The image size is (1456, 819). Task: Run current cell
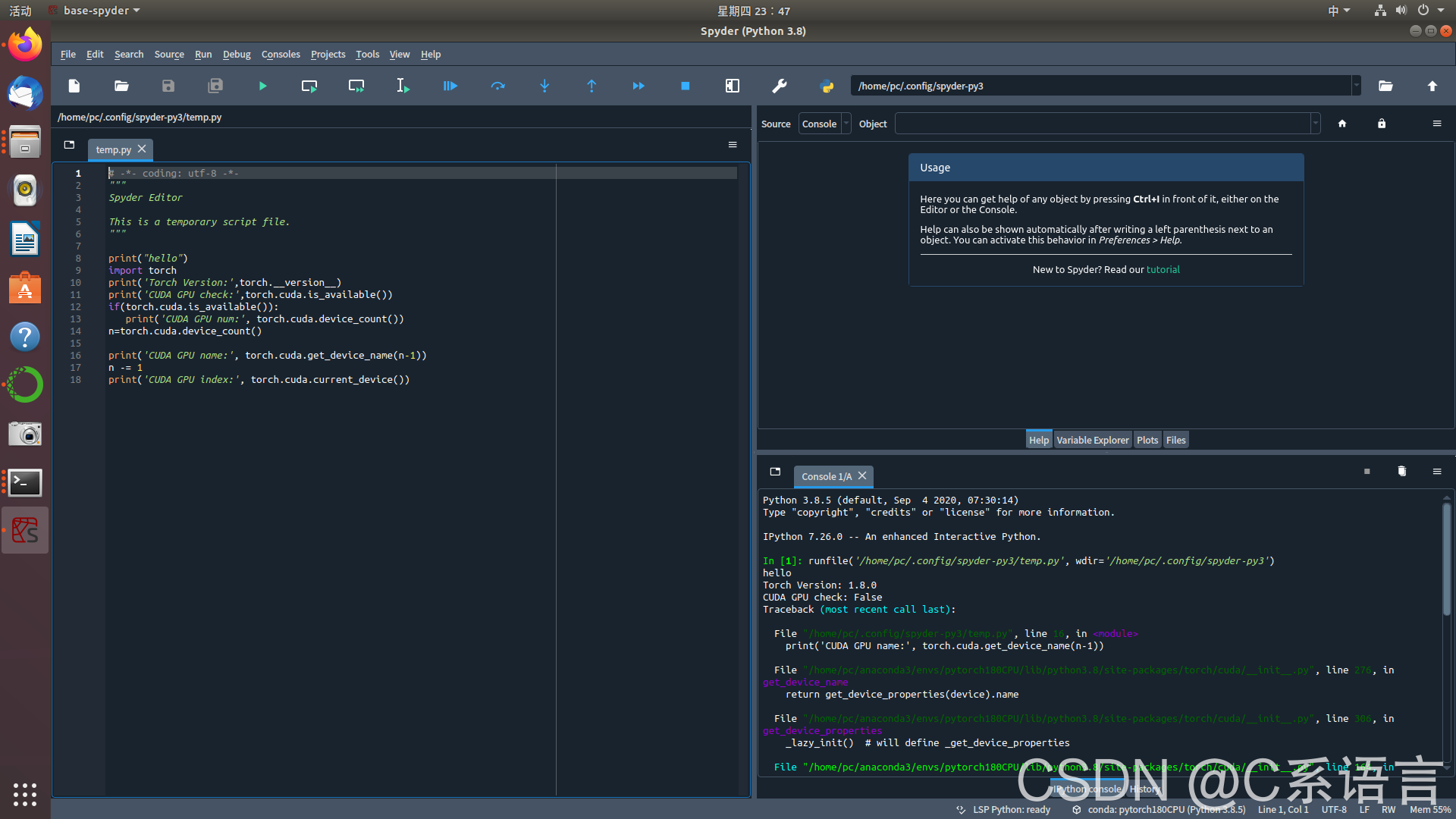coord(309,86)
